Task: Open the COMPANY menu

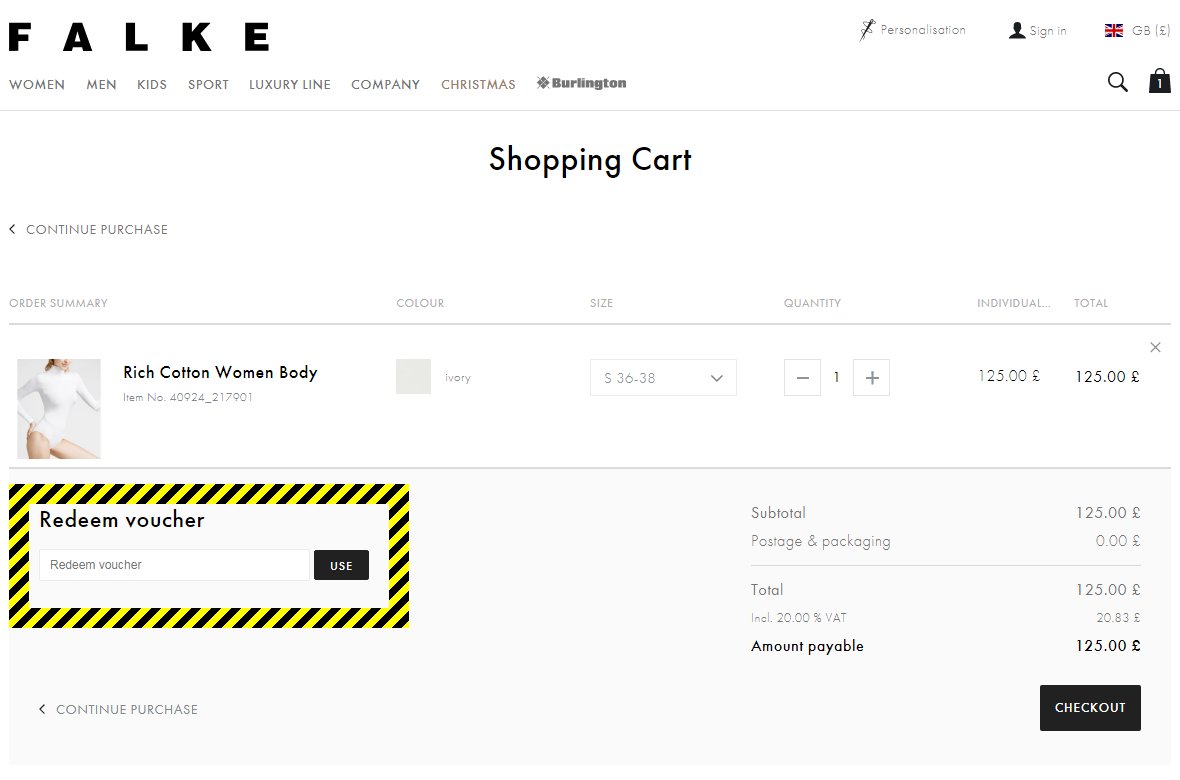Action: [x=385, y=84]
